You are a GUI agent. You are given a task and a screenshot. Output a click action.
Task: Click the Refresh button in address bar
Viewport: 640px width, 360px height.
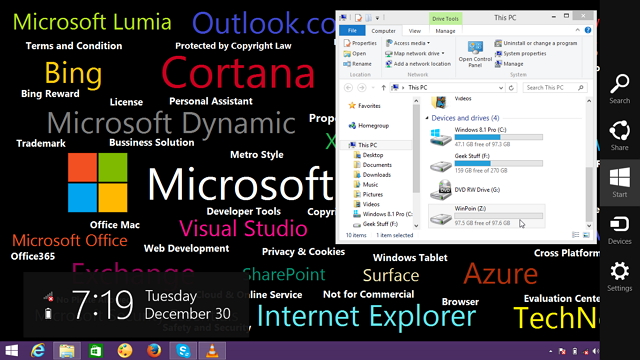(511, 88)
